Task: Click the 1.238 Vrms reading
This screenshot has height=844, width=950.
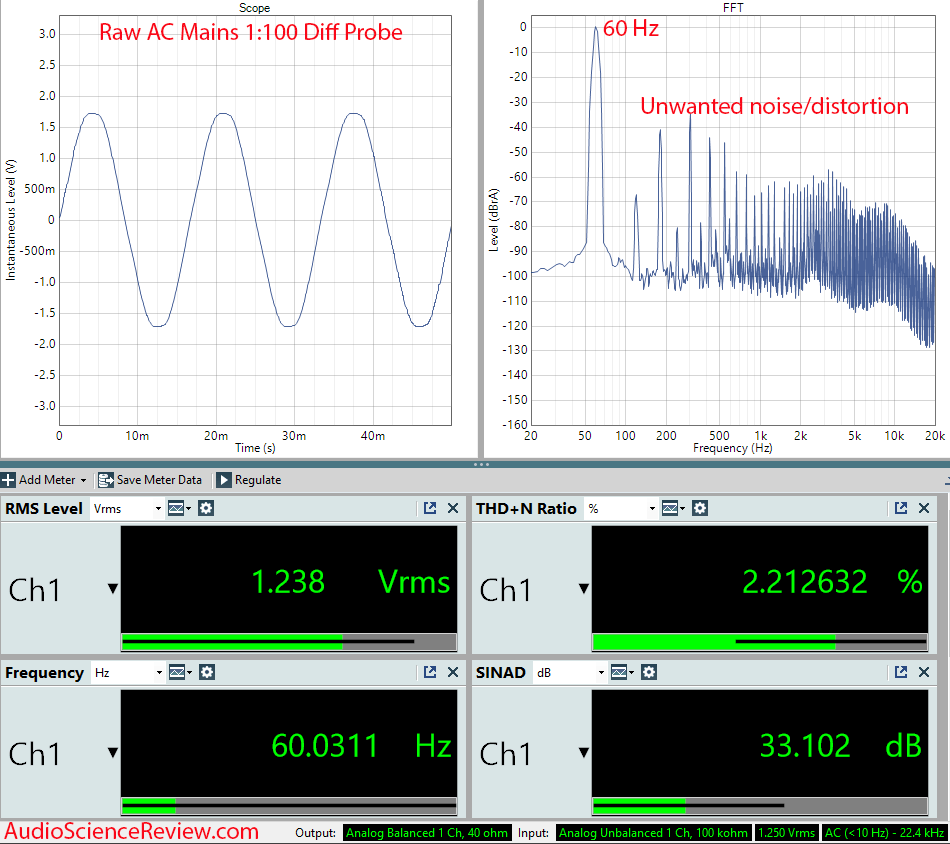Action: click(351, 582)
